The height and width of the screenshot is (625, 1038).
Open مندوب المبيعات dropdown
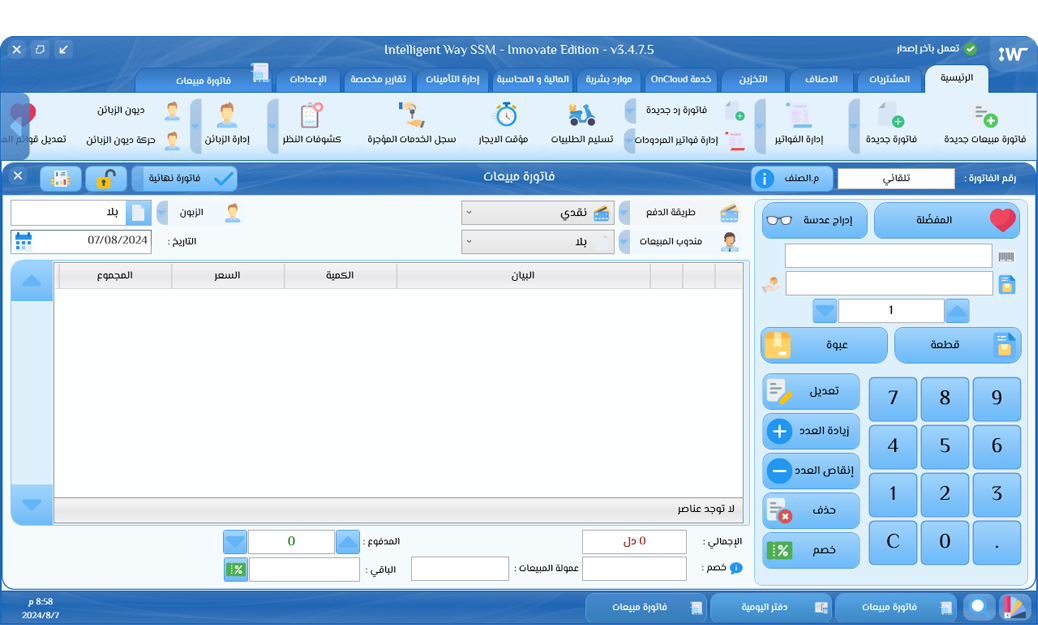(538, 242)
